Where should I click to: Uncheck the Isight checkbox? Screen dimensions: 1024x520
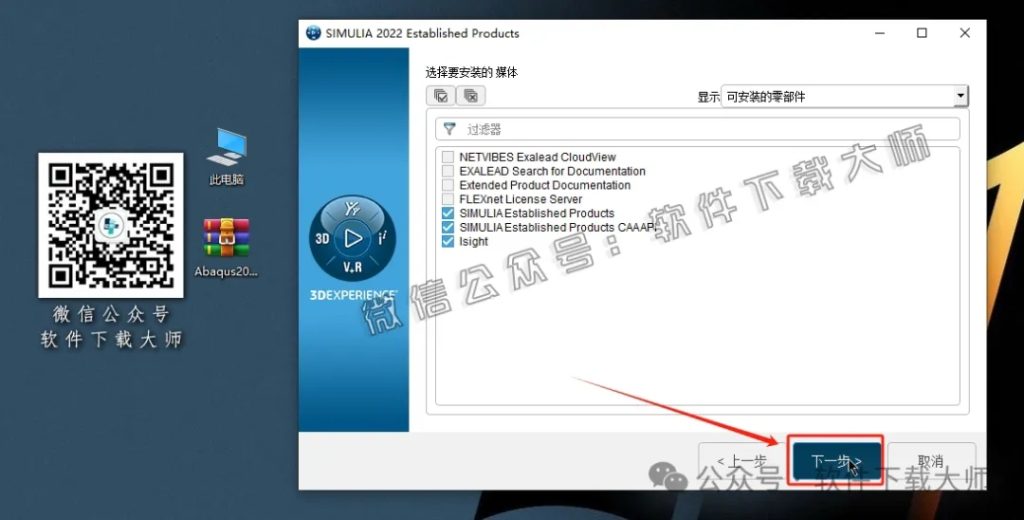(447, 241)
